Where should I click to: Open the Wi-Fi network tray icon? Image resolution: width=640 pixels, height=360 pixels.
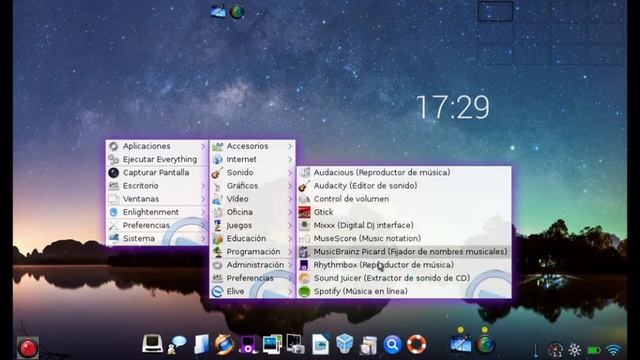[x=613, y=350]
